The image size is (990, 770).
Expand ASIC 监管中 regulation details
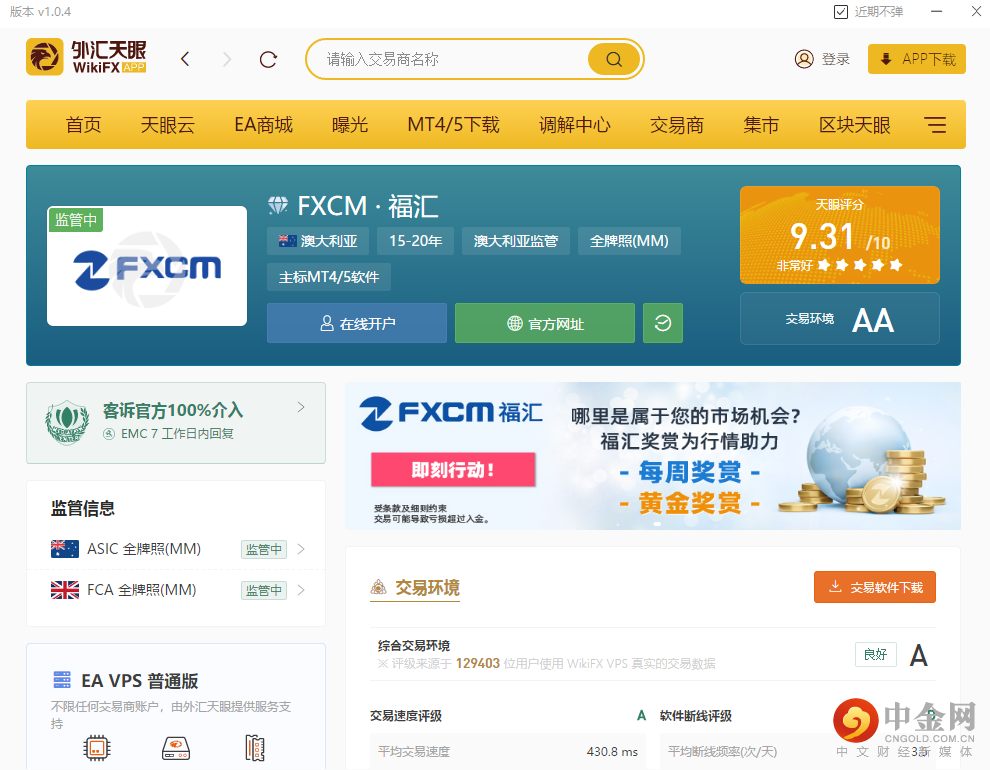click(x=303, y=548)
